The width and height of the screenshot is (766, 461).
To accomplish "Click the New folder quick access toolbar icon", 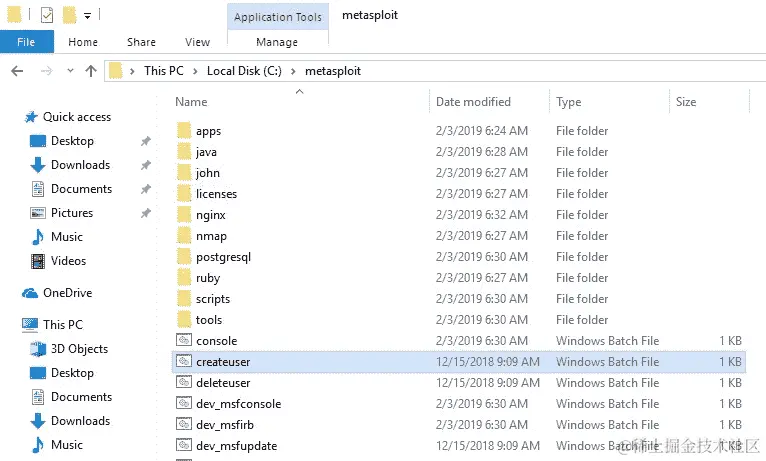I will [x=69, y=15].
